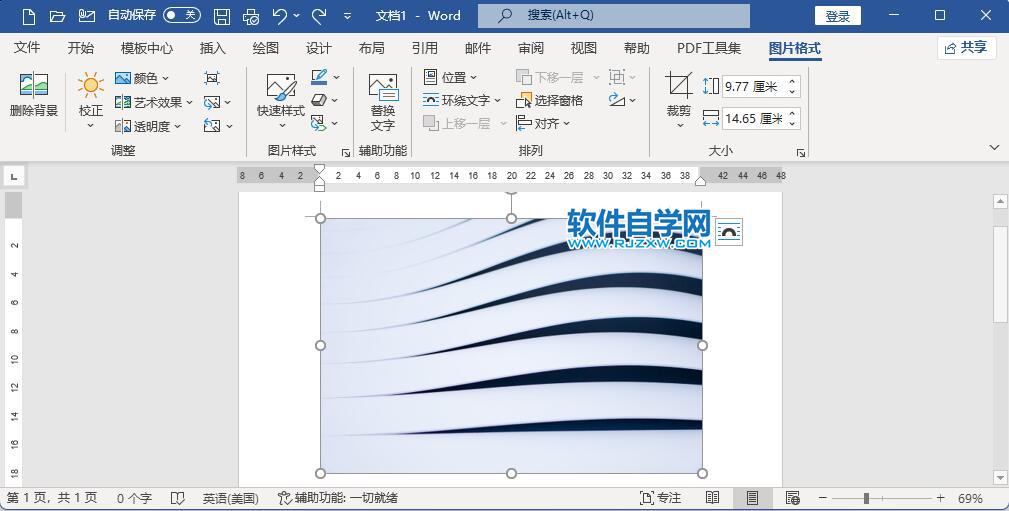Click the 裁剪 crop tool
The width and height of the screenshot is (1009, 511).
[x=678, y=100]
